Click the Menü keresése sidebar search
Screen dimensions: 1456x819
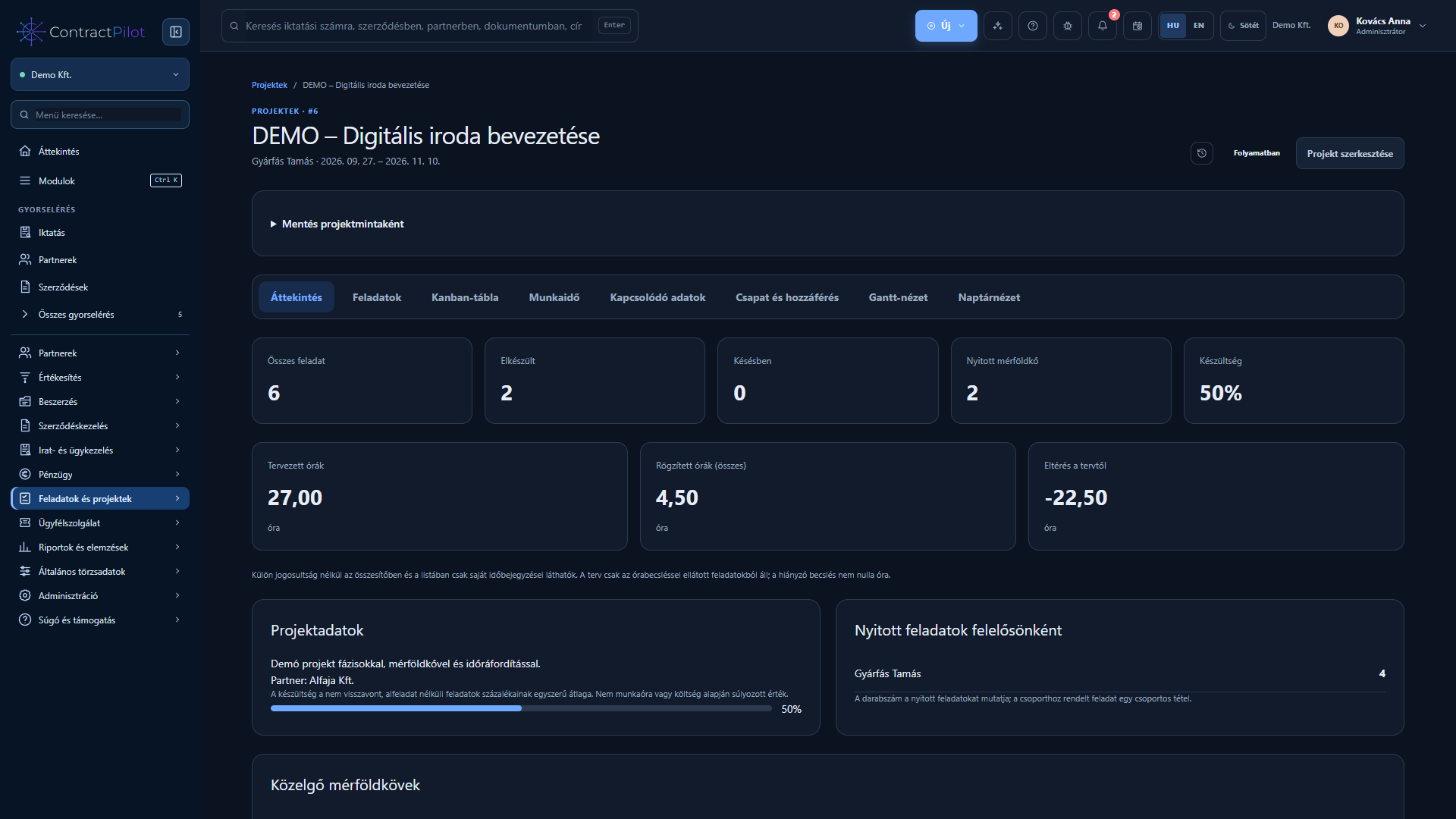point(100,115)
